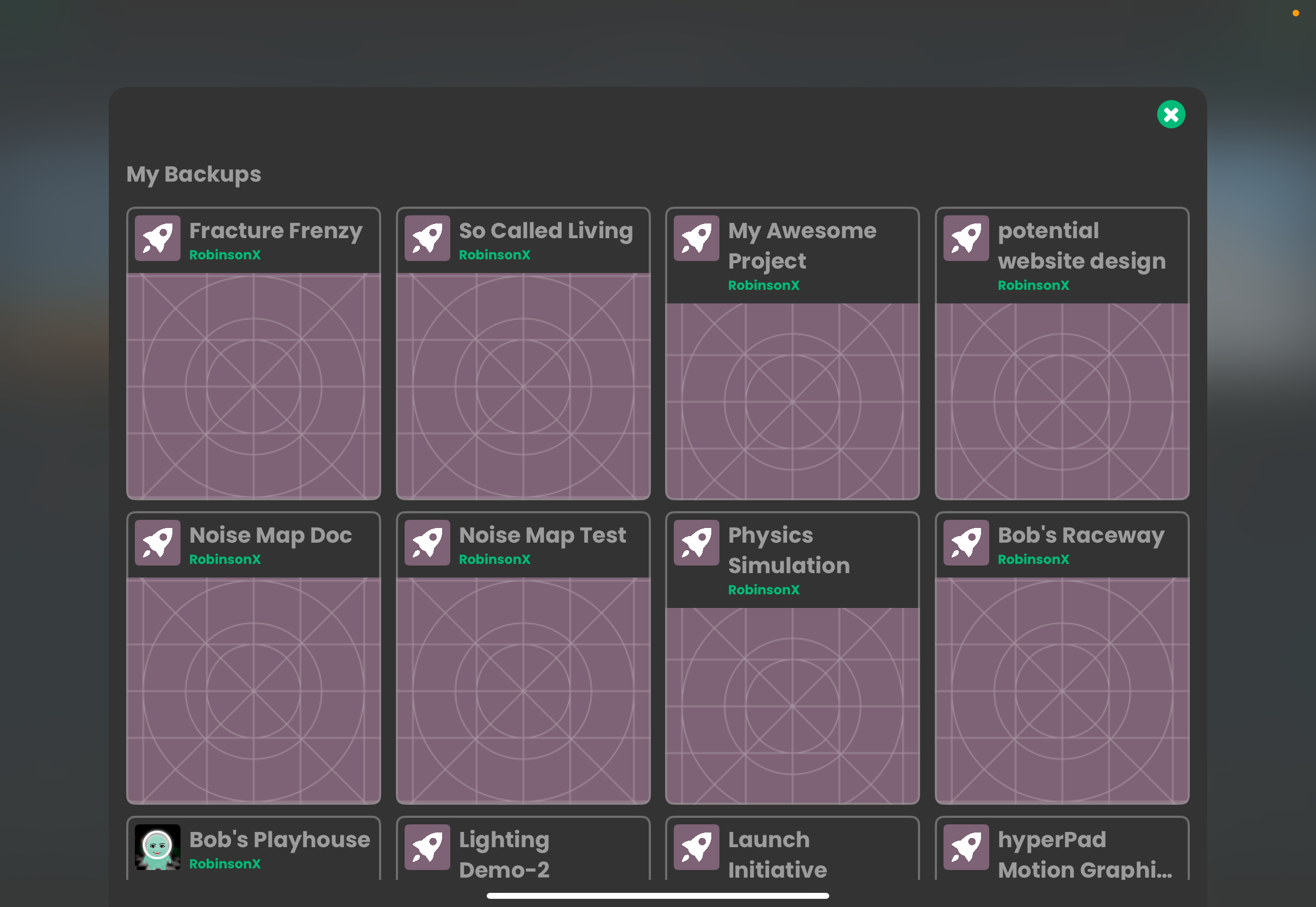This screenshot has height=907, width=1316.
Task: Click the Fracture Frenzy rocket icon
Action: pyautogui.click(x=157, y=238)
